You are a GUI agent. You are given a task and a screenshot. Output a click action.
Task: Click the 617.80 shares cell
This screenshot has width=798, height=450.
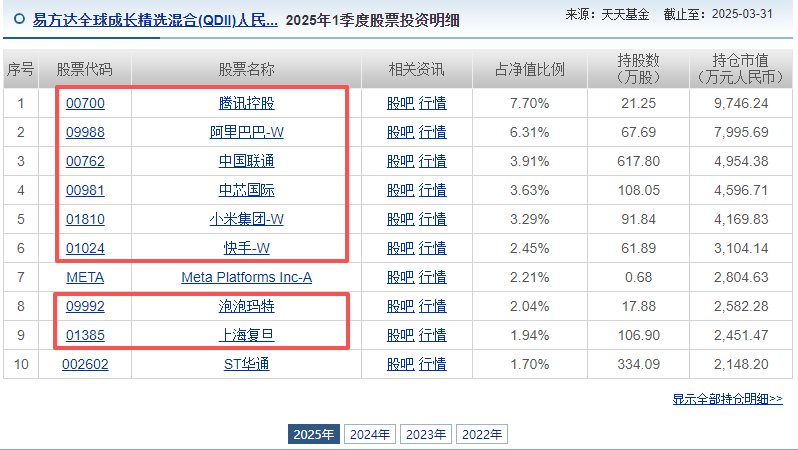638,161
